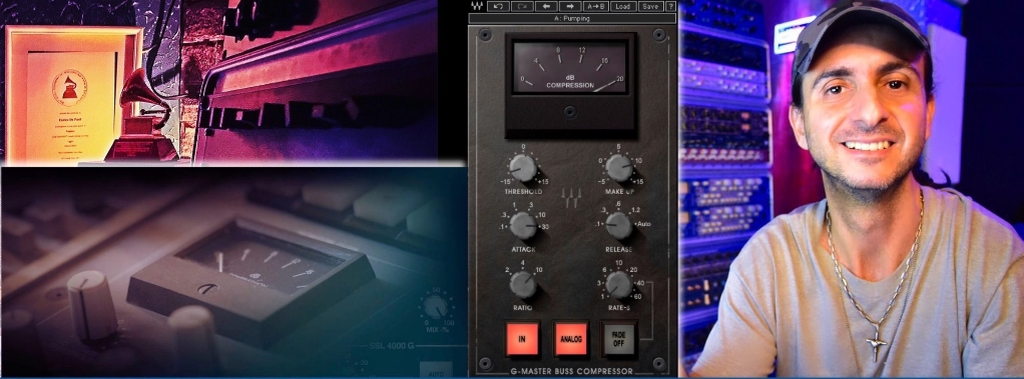Viewport: 1024px width, 379px height.
Task: Click the 'G-MASTER BUSS COMPRESSOR' title text
Action: [572, 371]
